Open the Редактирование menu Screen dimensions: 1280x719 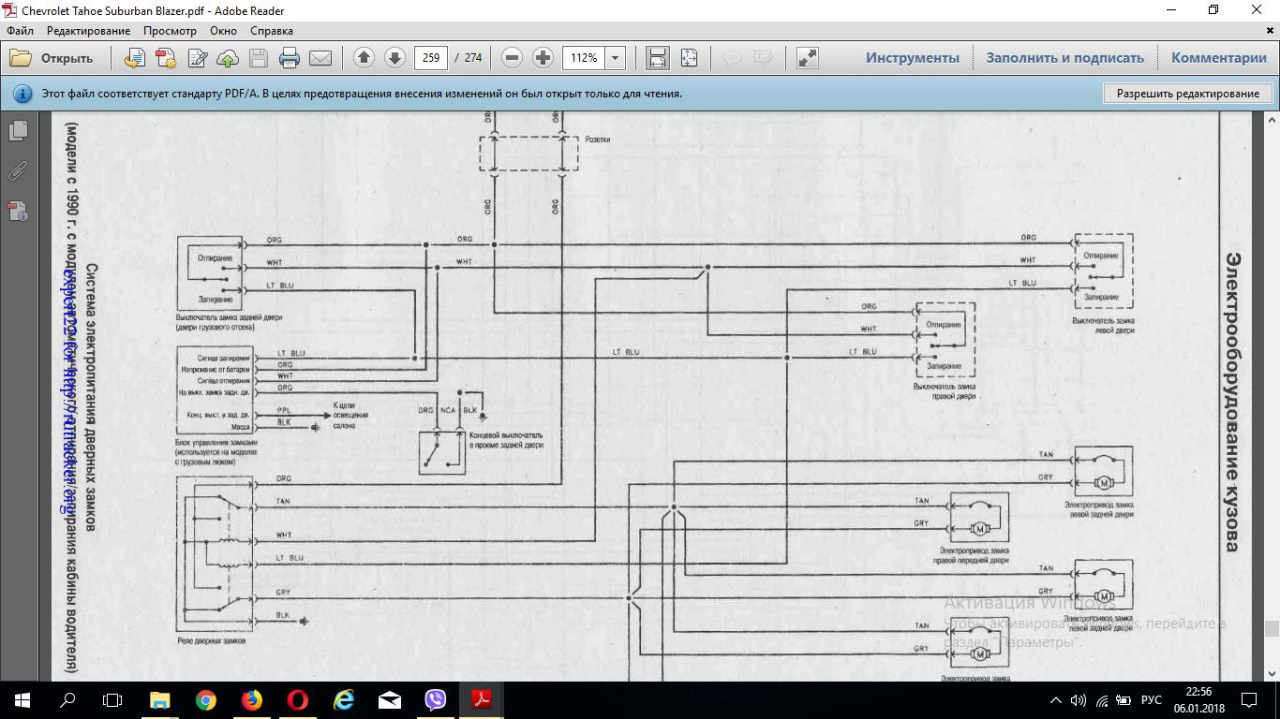88,31
